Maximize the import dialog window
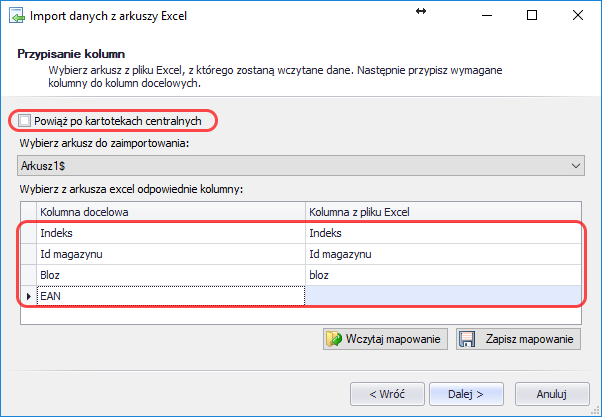The image size is (602, 417). 531,16
